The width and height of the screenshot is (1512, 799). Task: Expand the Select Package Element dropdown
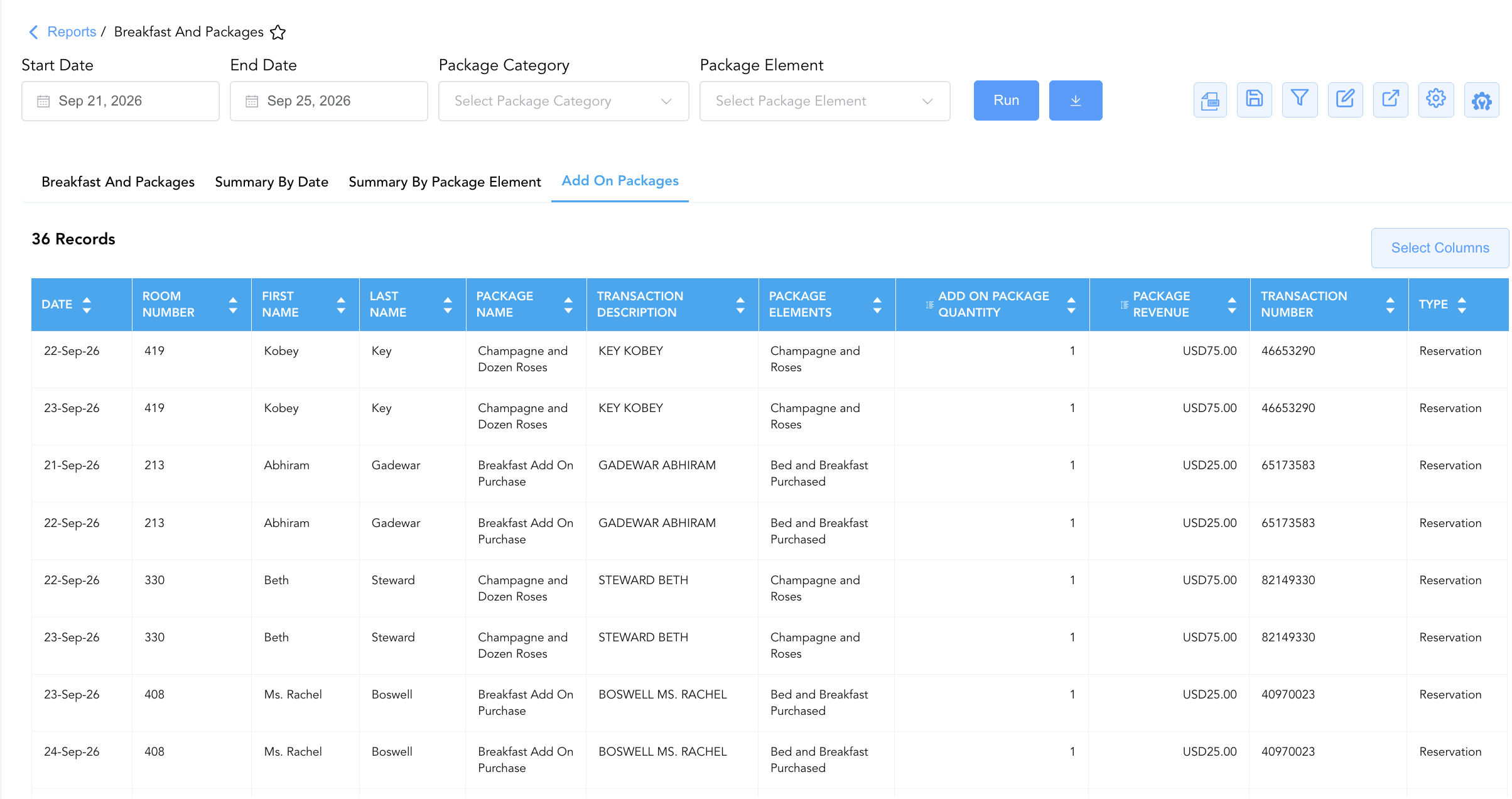825,101
